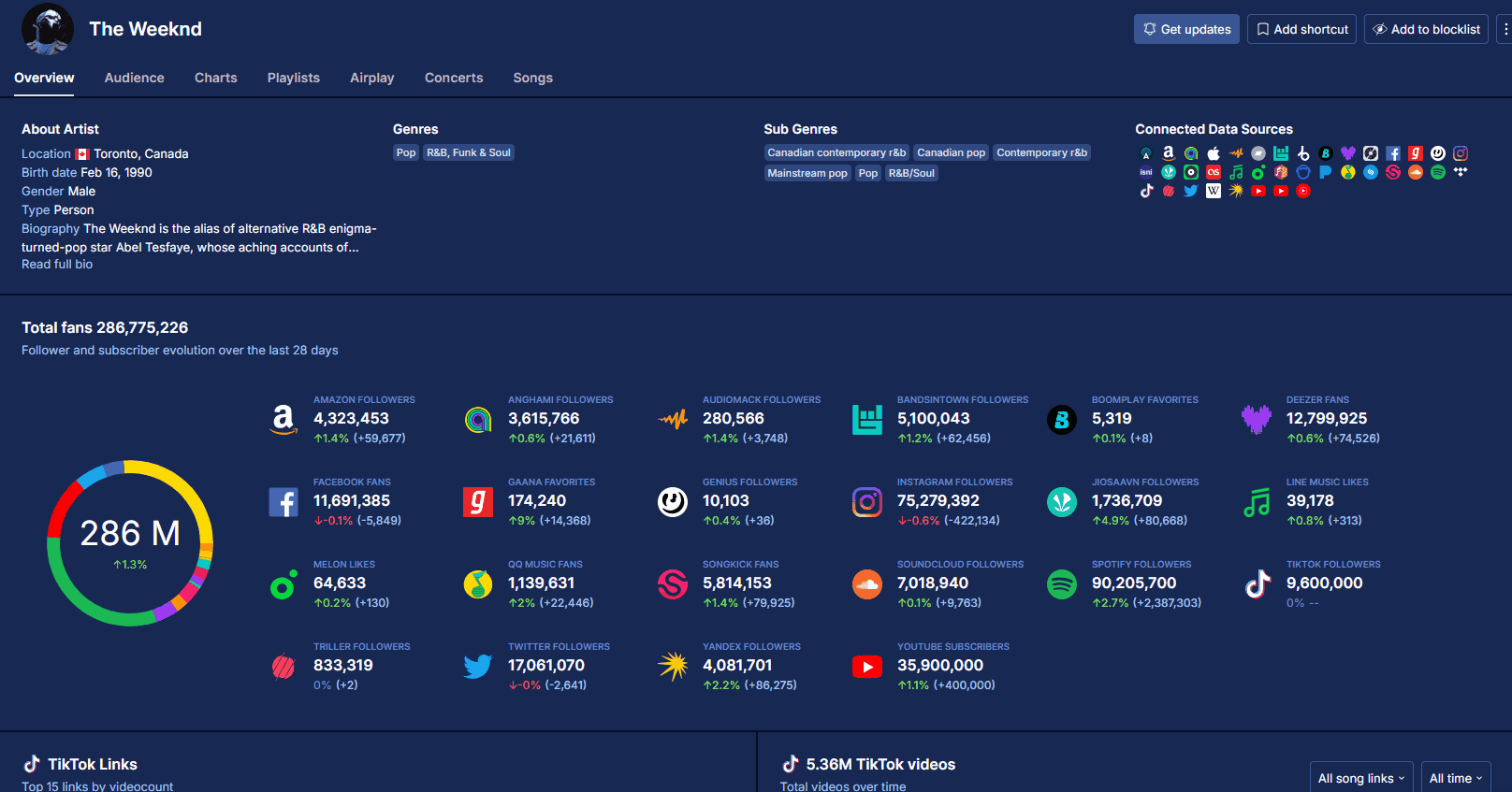Click the Spotify followers icon

click(x=1061, y=584)
